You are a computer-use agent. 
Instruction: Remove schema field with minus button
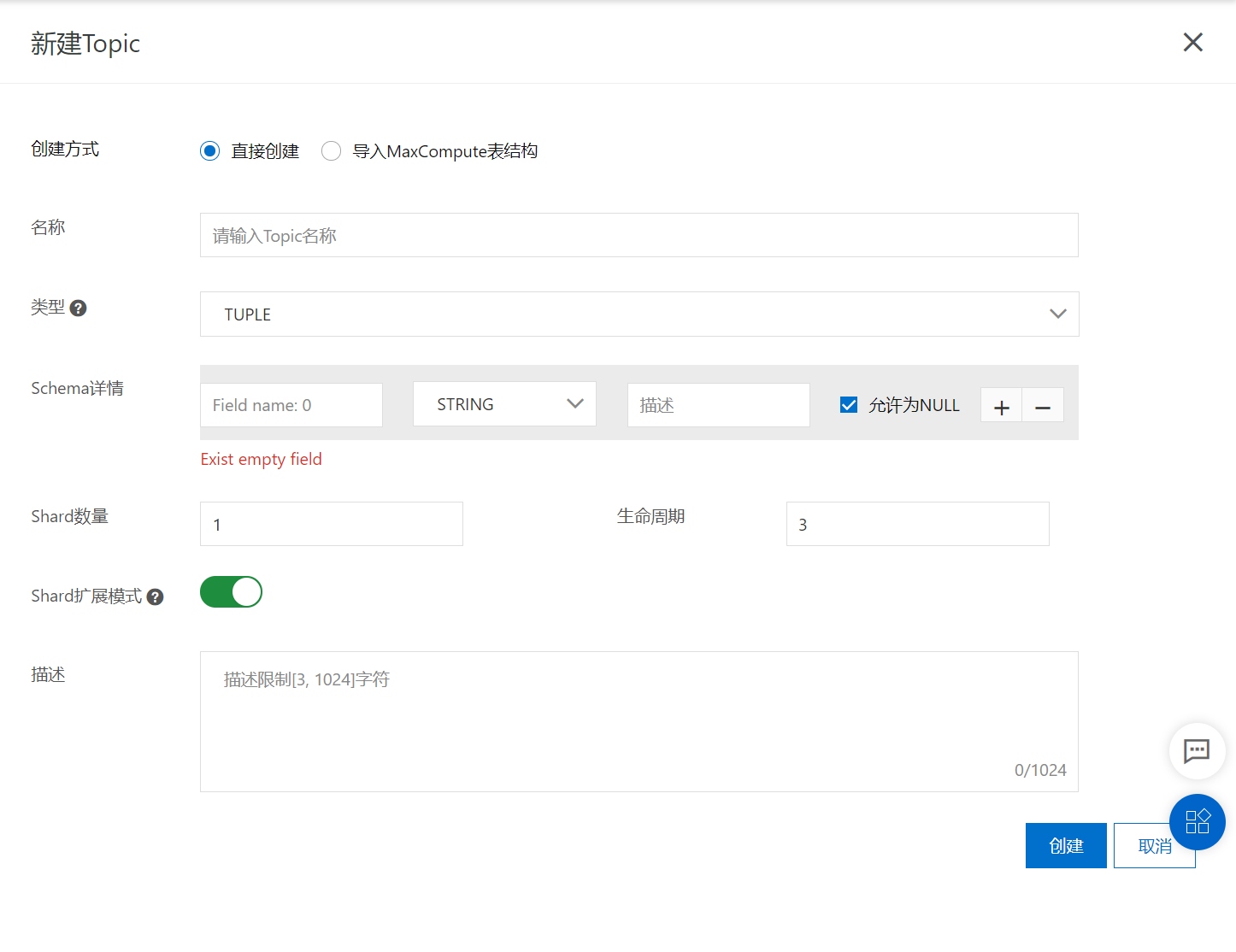1043,405
